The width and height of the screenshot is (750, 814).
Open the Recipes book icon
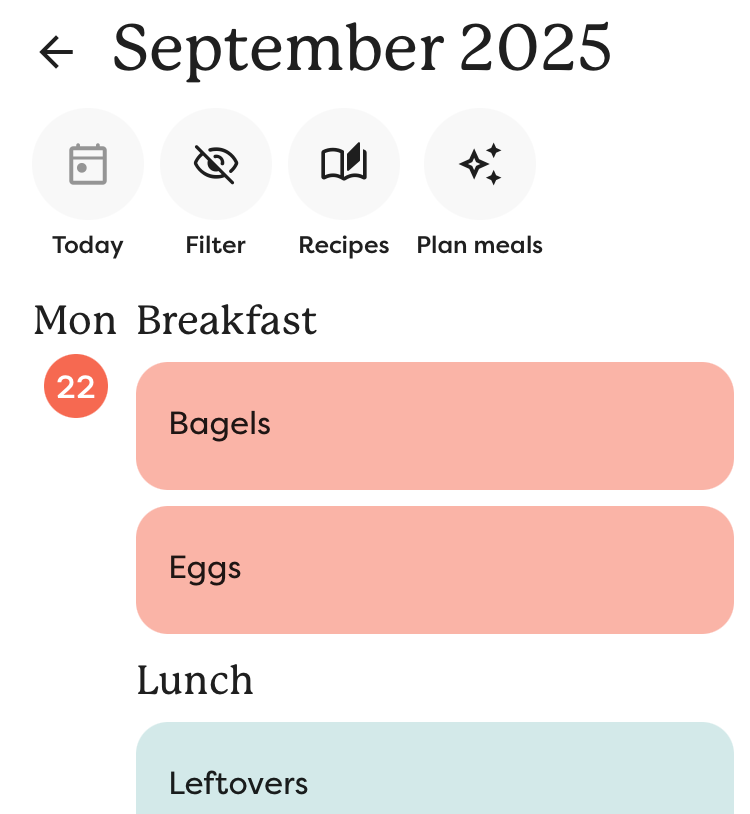tap(344, 164)
